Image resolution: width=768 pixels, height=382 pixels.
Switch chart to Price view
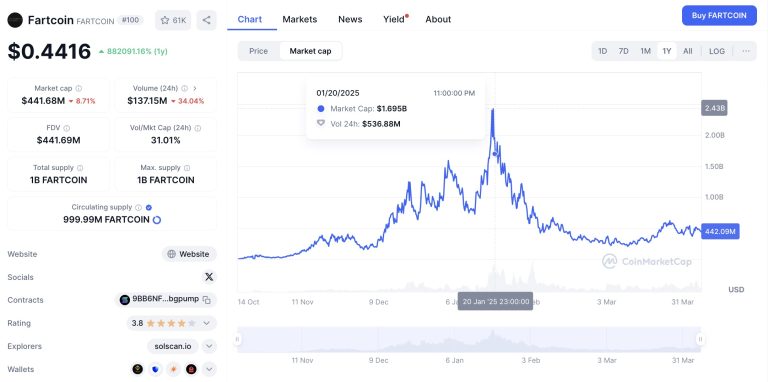(259, 51)
